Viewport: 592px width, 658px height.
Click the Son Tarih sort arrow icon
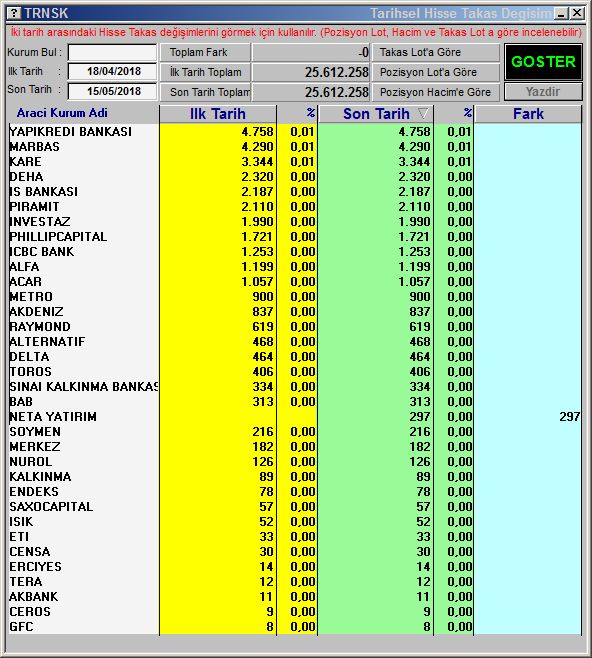pos(423,113)
